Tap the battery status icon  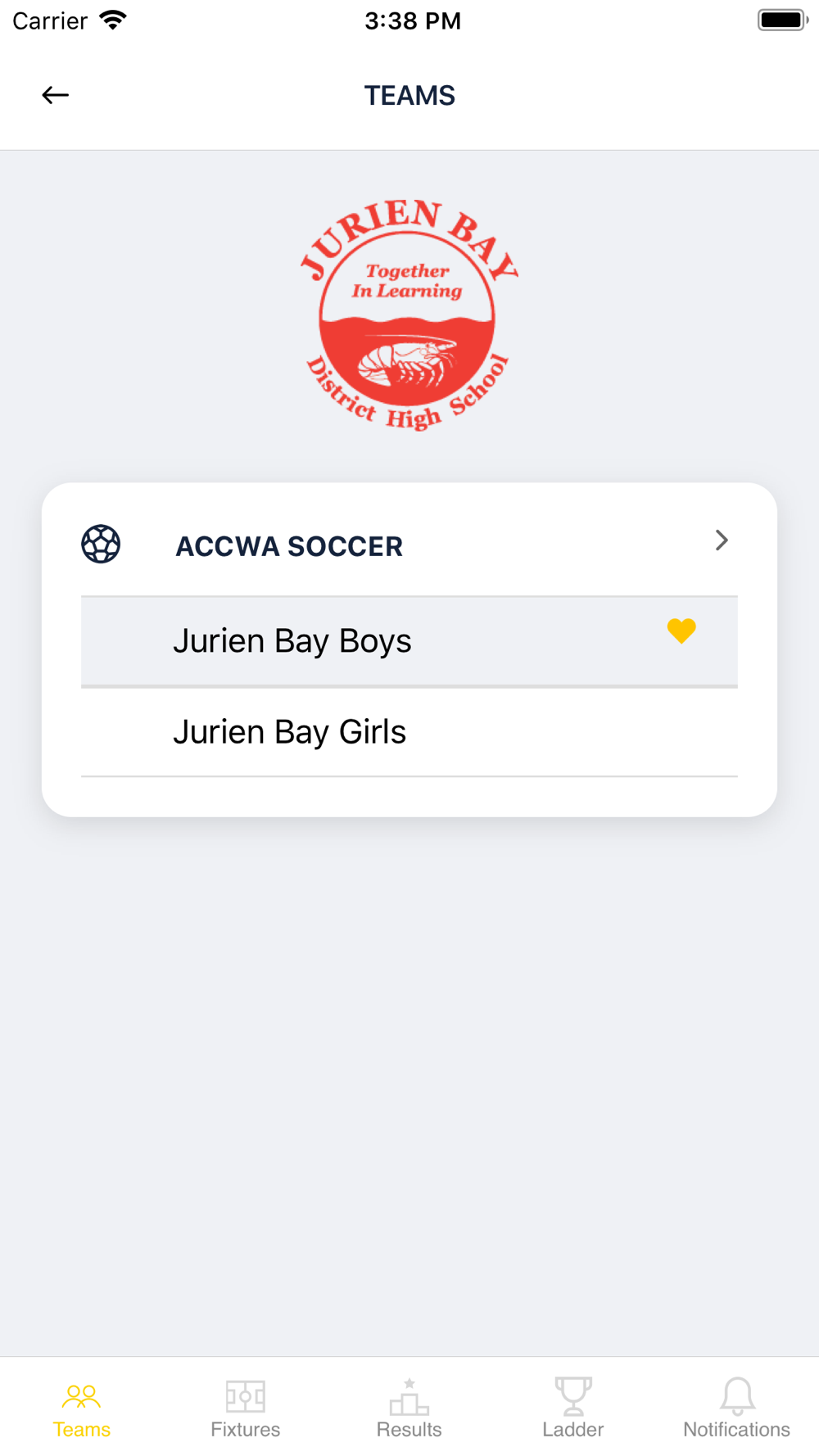[x=783, y=20]
